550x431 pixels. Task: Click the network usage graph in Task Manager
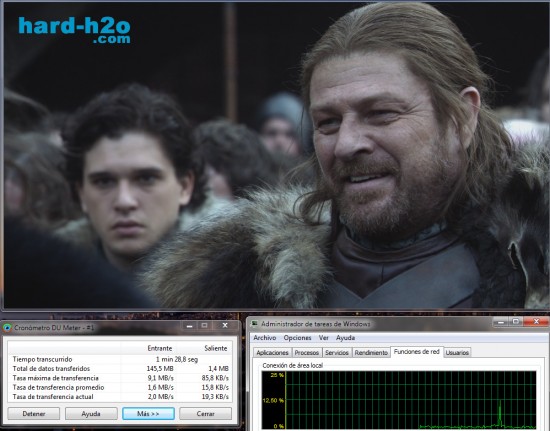[x=399, y=400]
